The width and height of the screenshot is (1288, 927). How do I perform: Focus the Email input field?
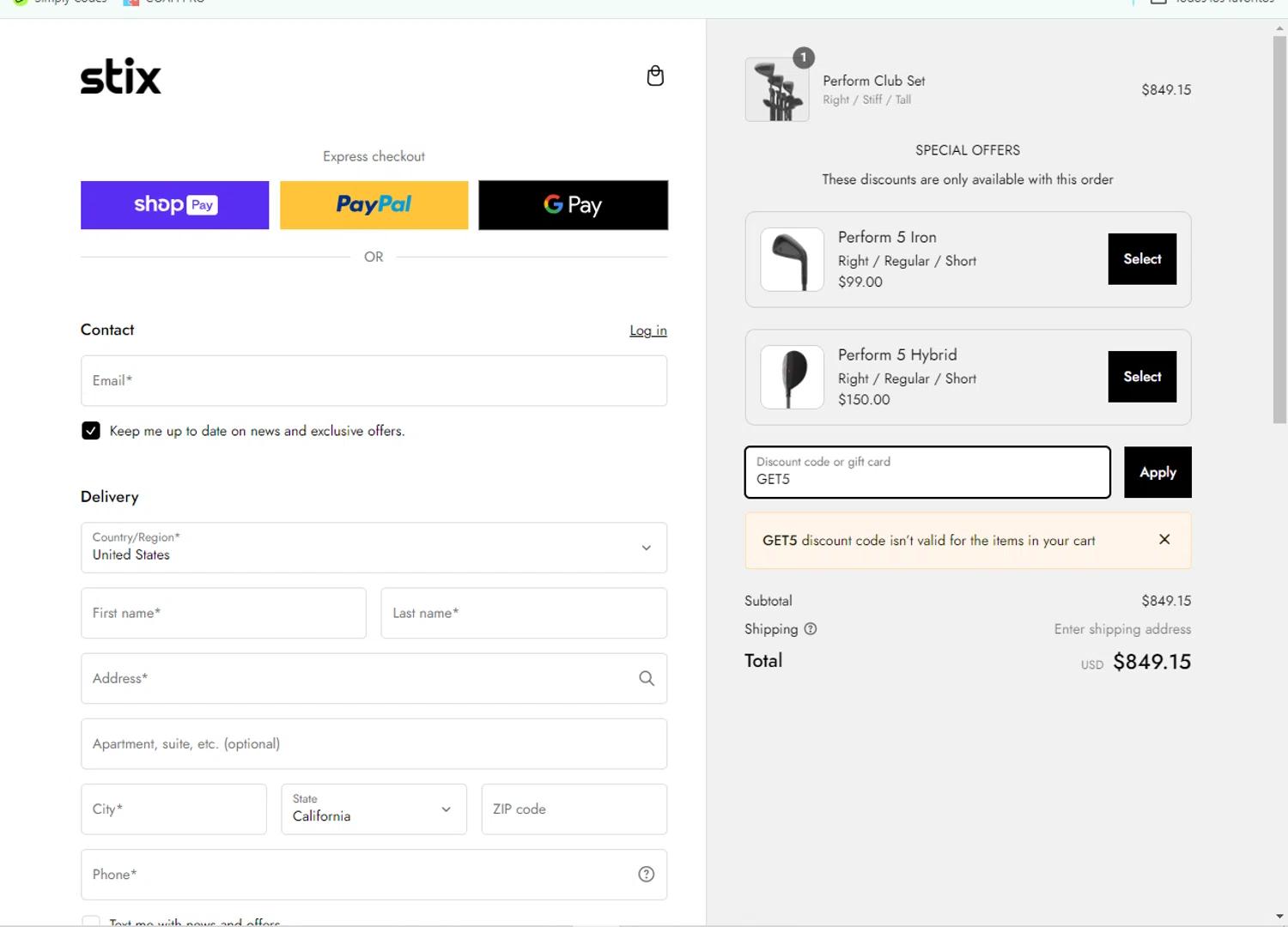coord(374,381)
